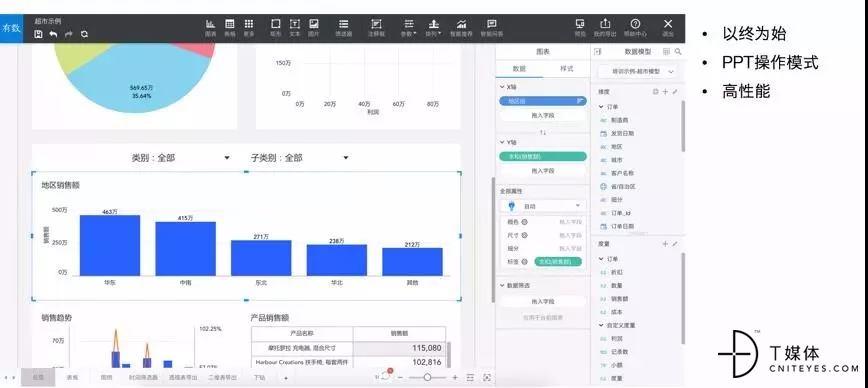Click the table icon beside 数据模型 title
This screenshot has height=388, width=868.
point(666,51)
